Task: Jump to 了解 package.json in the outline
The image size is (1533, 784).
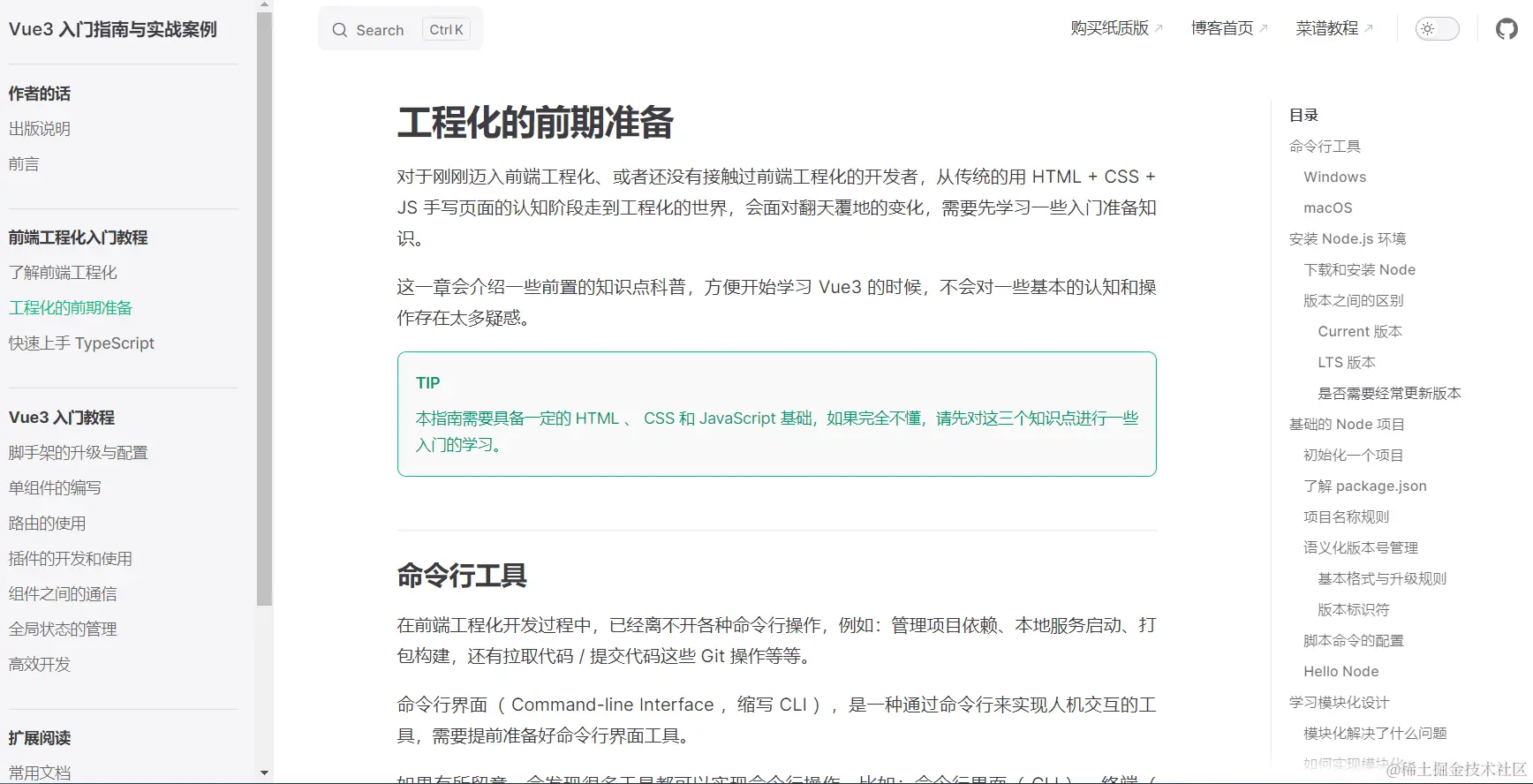Action: click(x=1365, y=486)
